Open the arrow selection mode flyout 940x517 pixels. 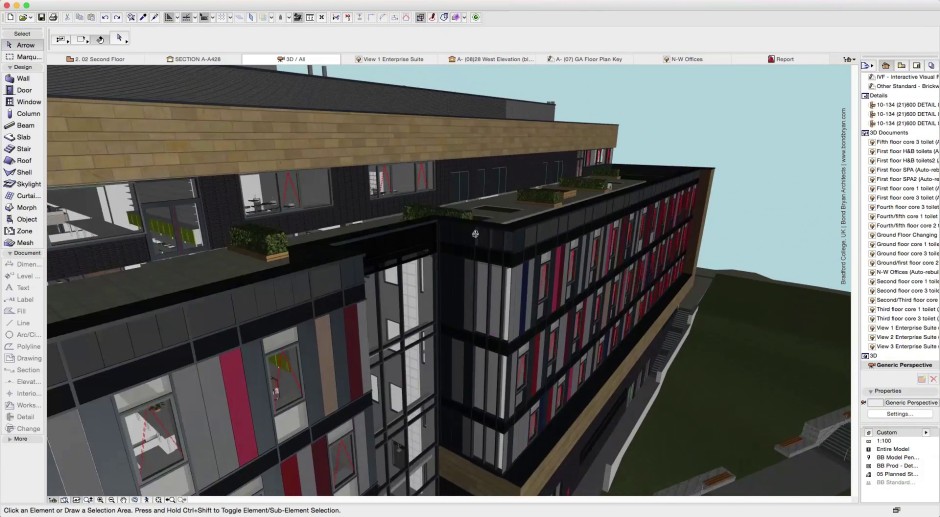point(119,38)
